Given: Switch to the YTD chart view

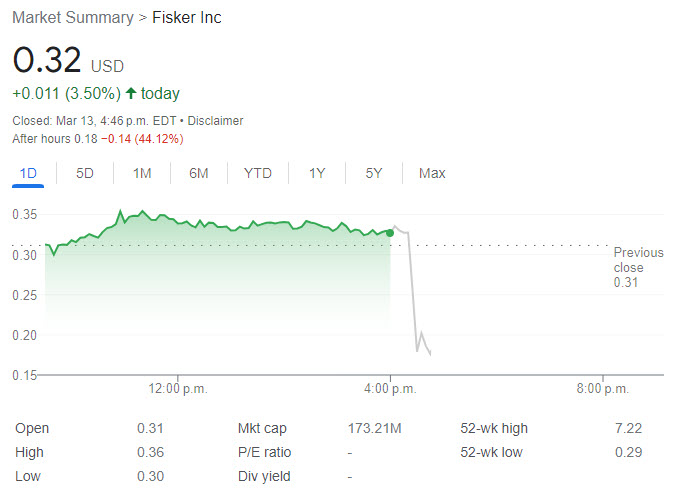Looking at the screenshot, I should [x=258, y=173].
